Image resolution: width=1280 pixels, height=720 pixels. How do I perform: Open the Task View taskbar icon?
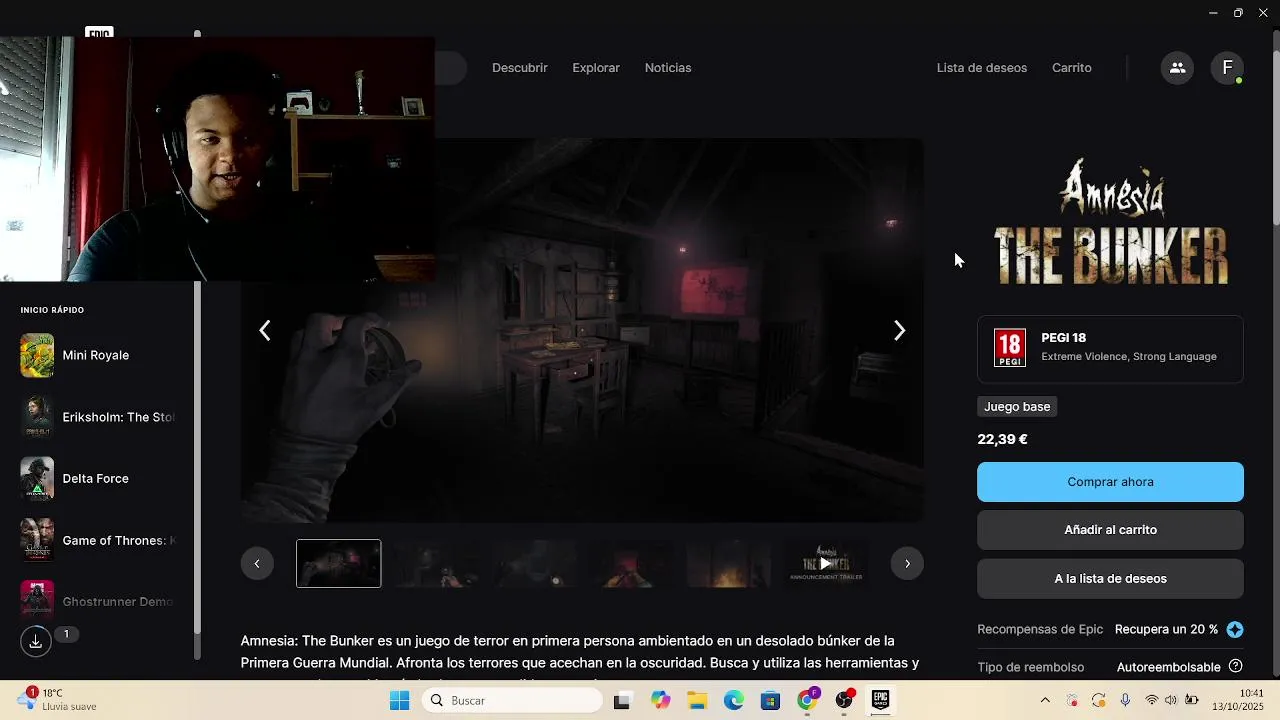622,700
